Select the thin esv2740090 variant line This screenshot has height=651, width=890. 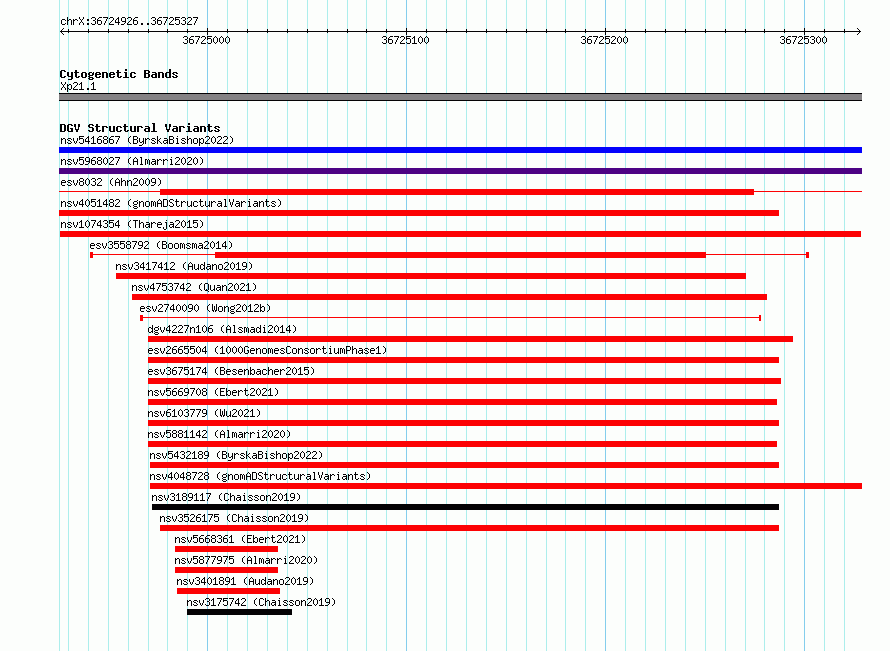click(451, 318)
